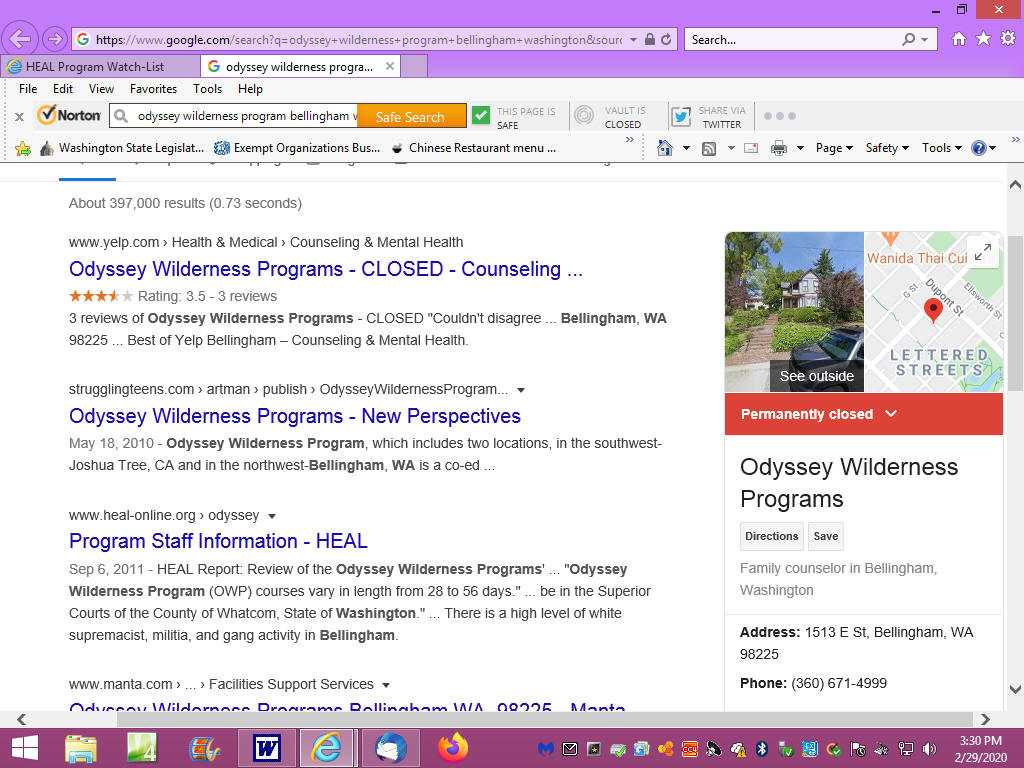Open the Safety dropdown in command bar
Screen dimensions: 1024x768
887,148
